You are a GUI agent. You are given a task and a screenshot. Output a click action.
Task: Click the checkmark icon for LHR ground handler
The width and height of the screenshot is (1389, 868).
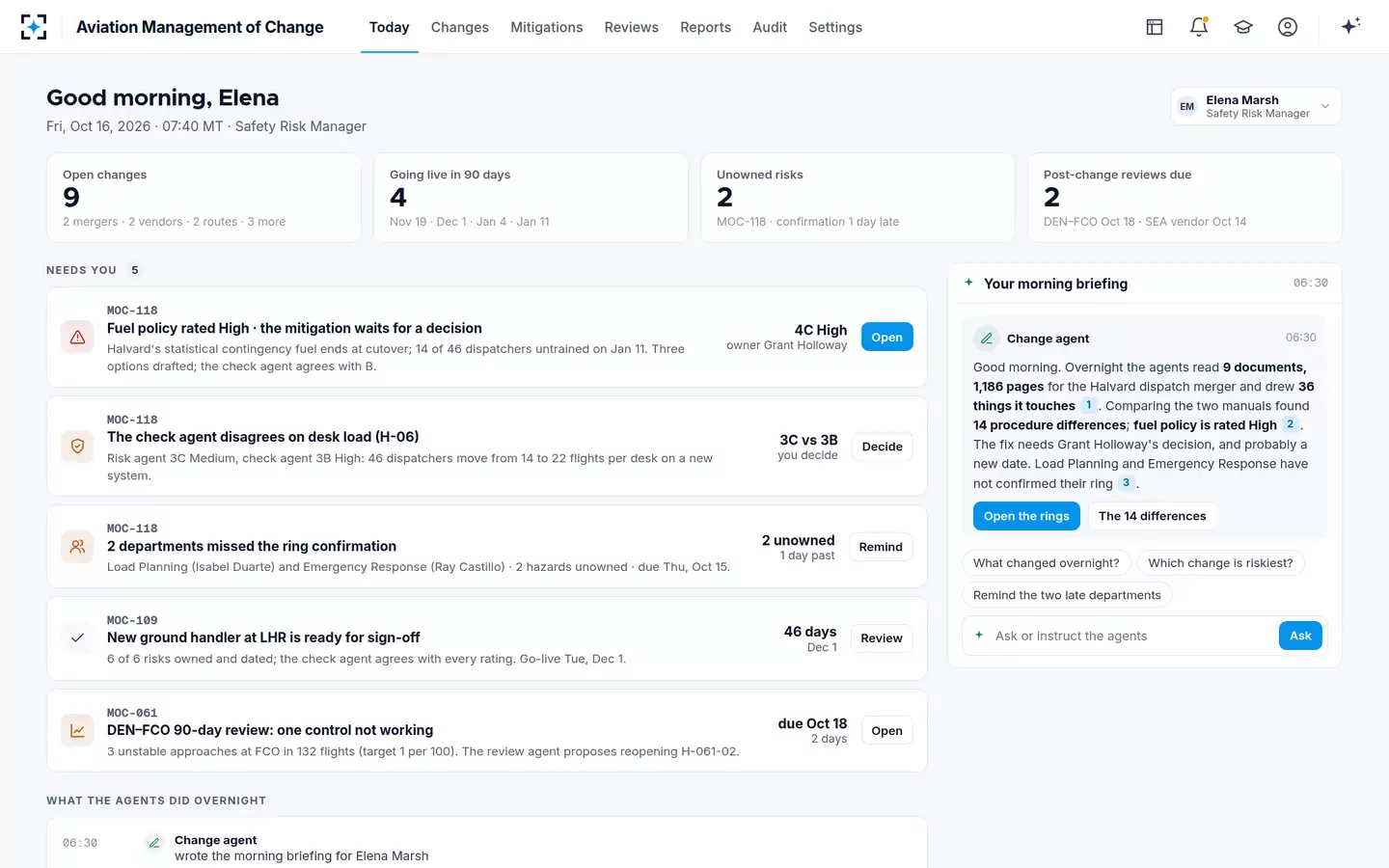[77, 638]
